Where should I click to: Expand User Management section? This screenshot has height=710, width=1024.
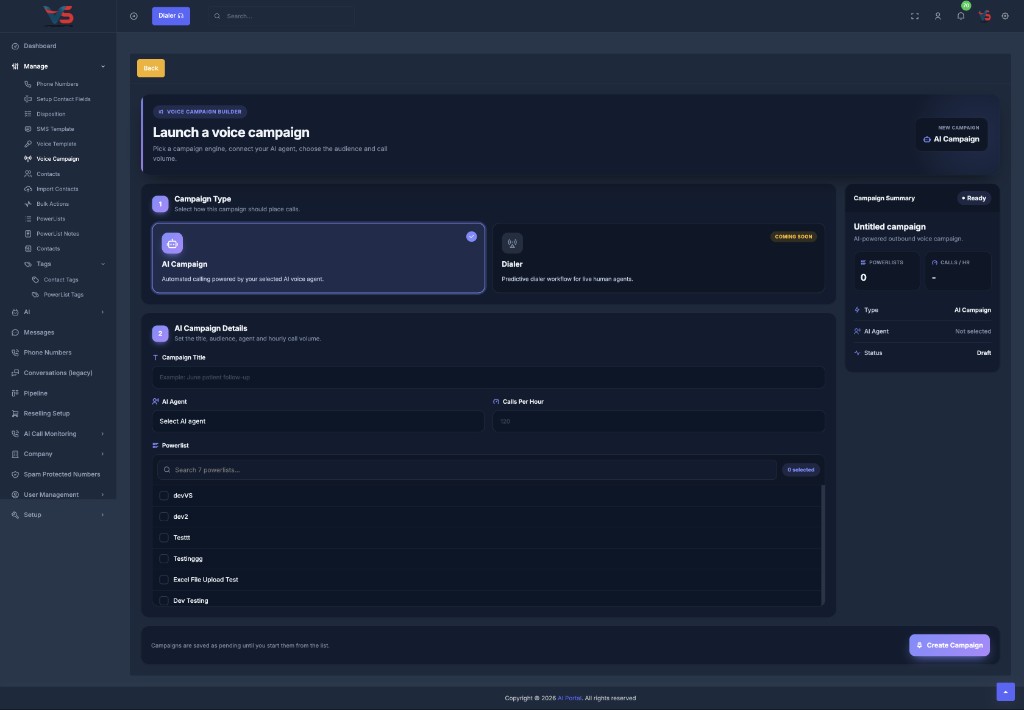[x=58, y=494]
